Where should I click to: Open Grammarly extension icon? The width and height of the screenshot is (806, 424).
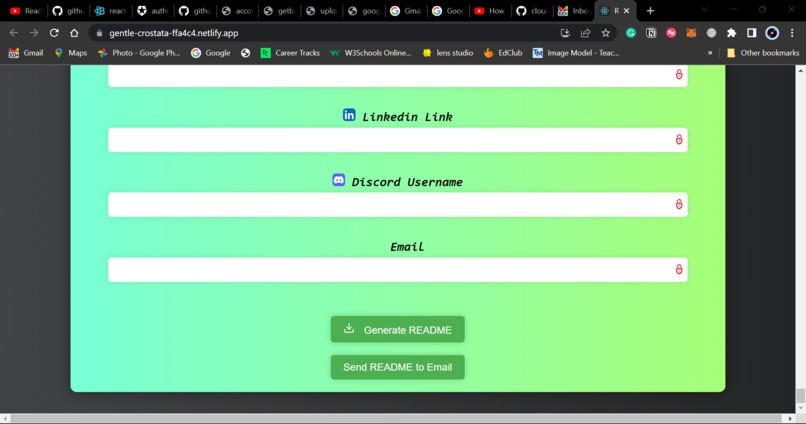[631, 33]
